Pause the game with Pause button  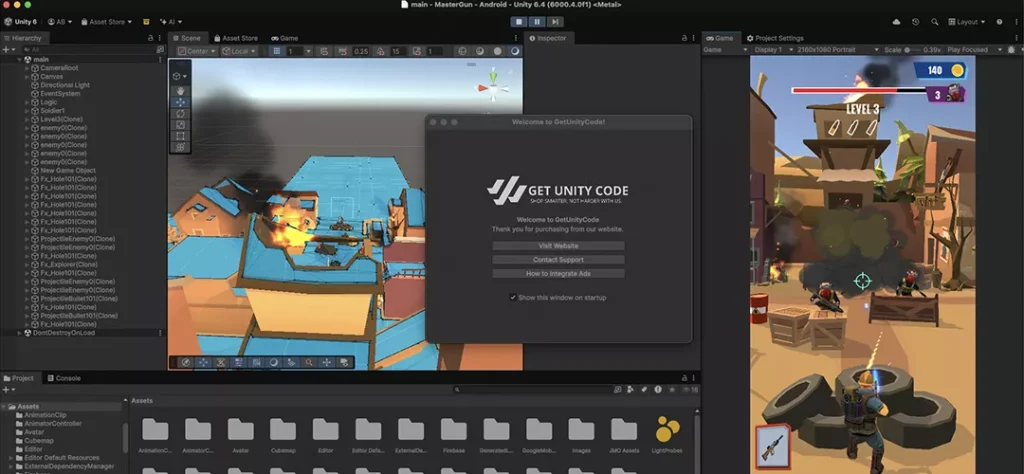[x=537, y=22]
